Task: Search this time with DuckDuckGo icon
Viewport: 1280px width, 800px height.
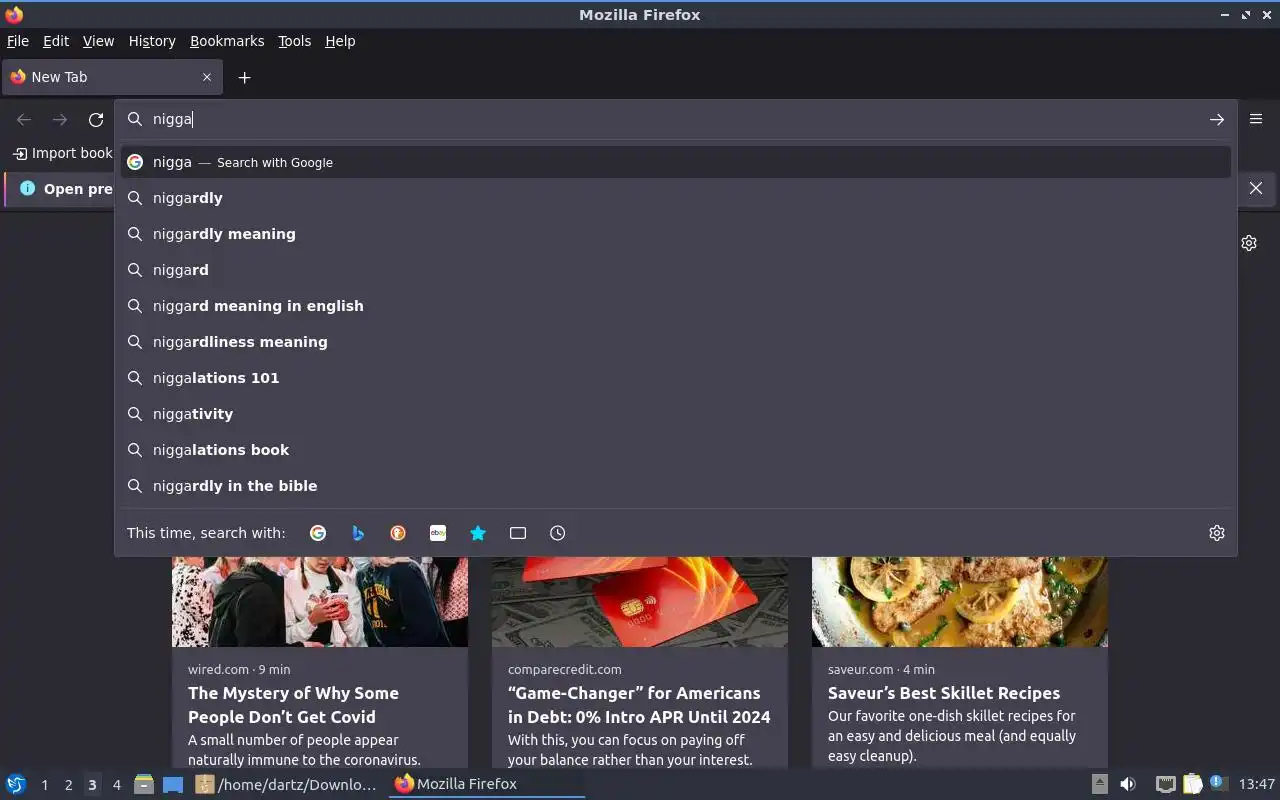Action: (398, 533)
